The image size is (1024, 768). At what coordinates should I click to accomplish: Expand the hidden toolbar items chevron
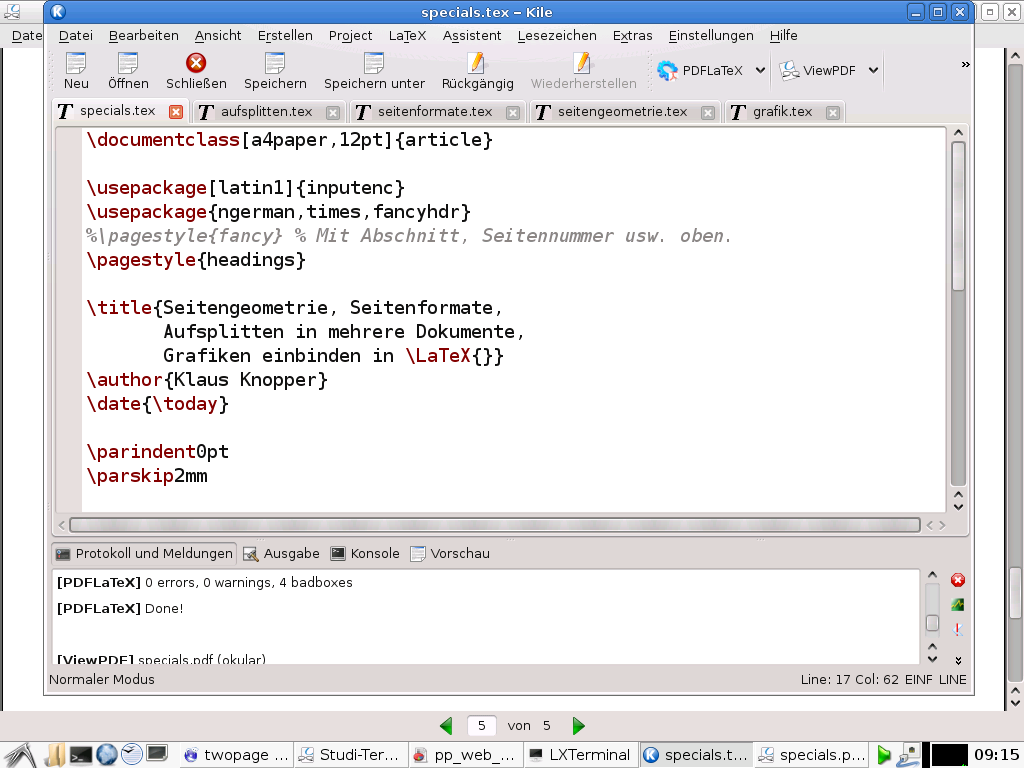coord(965,65)
